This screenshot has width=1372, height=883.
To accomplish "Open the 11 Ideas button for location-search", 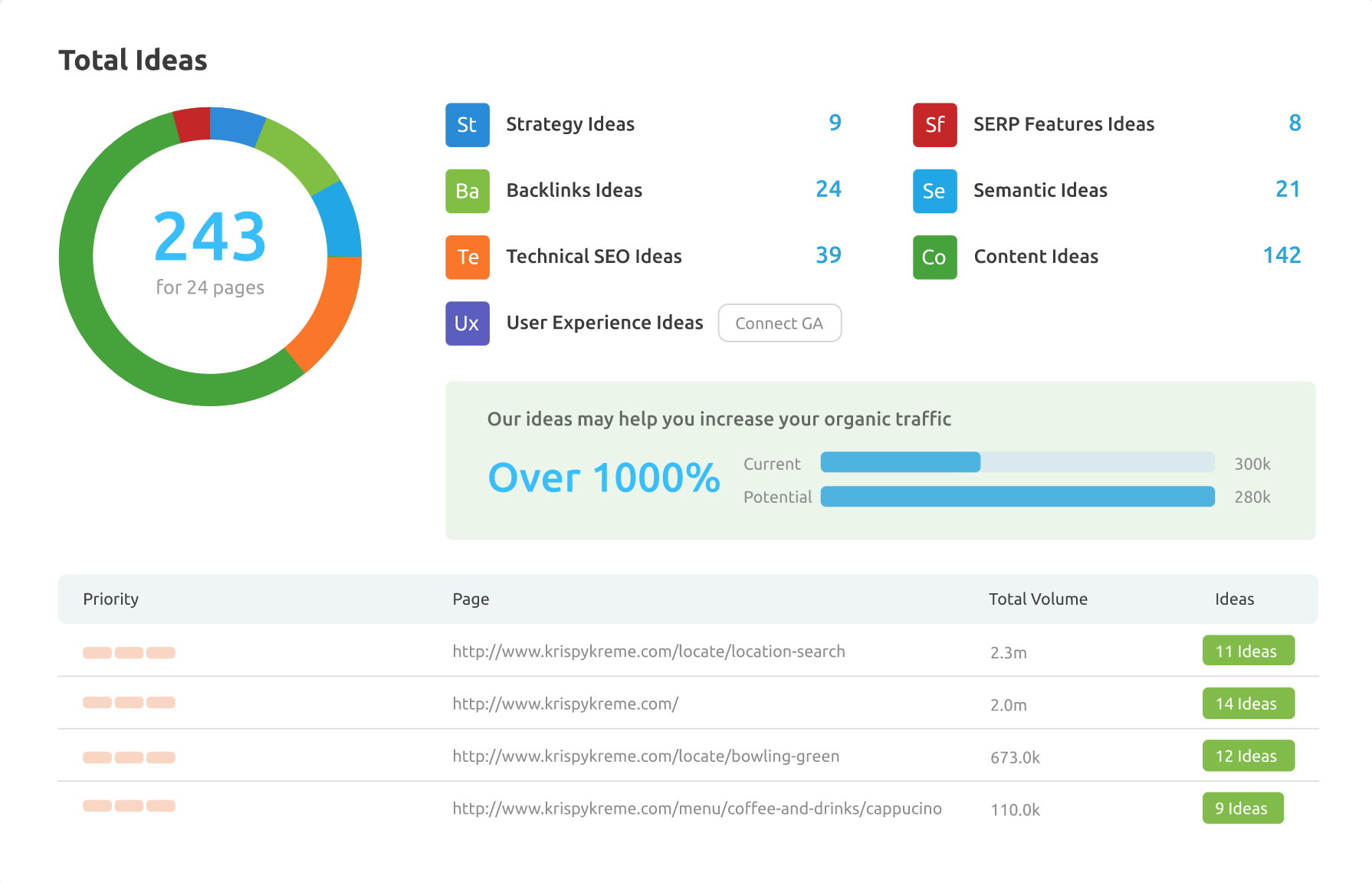I will pos(1247,651).
